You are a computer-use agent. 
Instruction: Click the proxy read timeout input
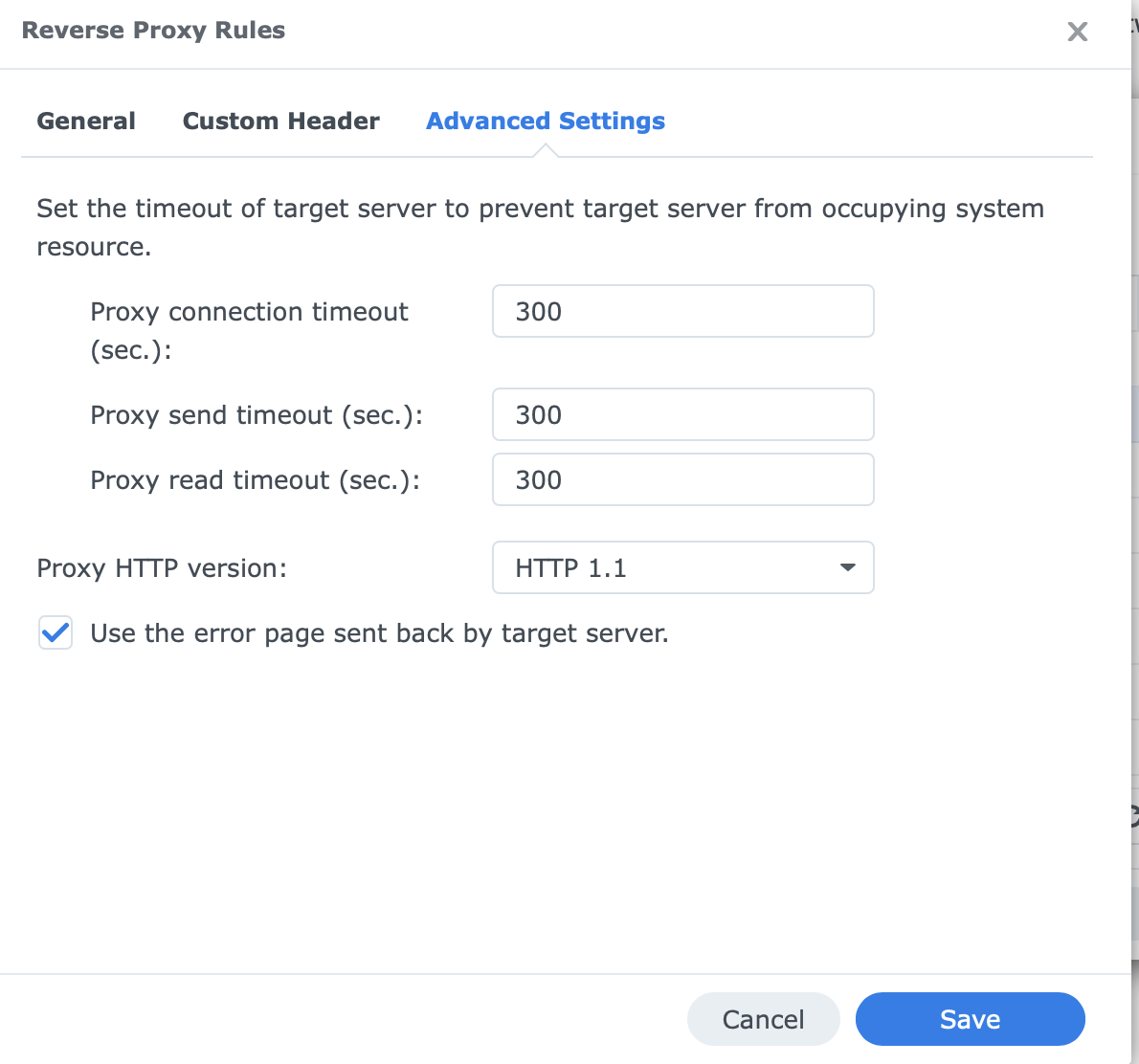pyautogui.click(x=682, y=479)
